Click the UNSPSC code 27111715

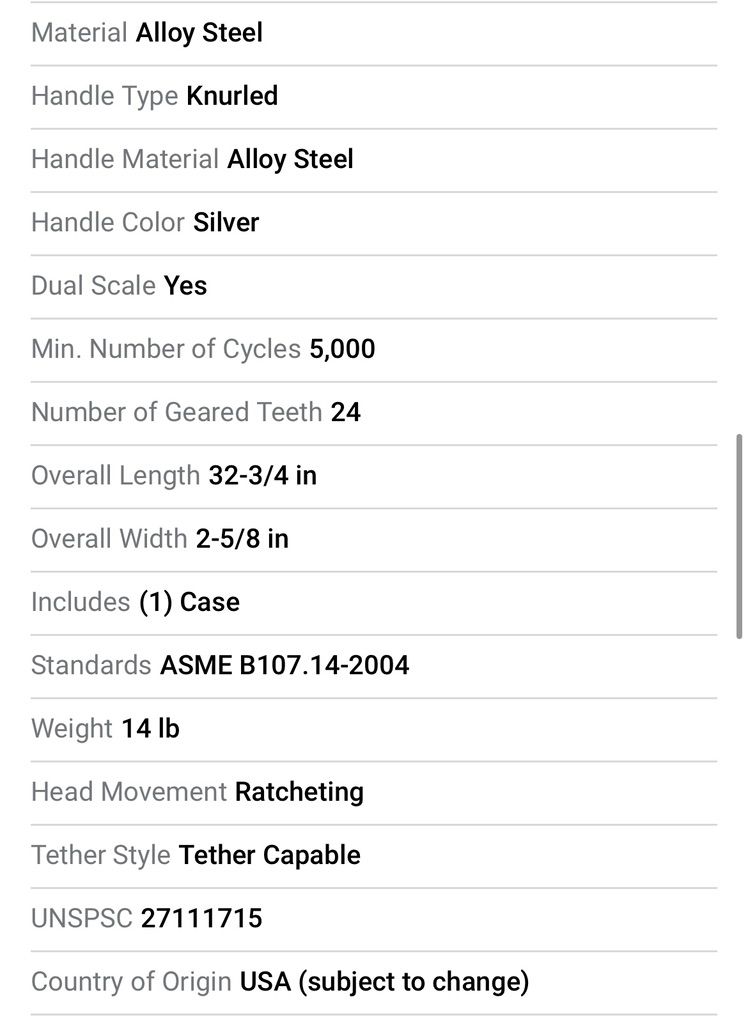pos(201,918)
